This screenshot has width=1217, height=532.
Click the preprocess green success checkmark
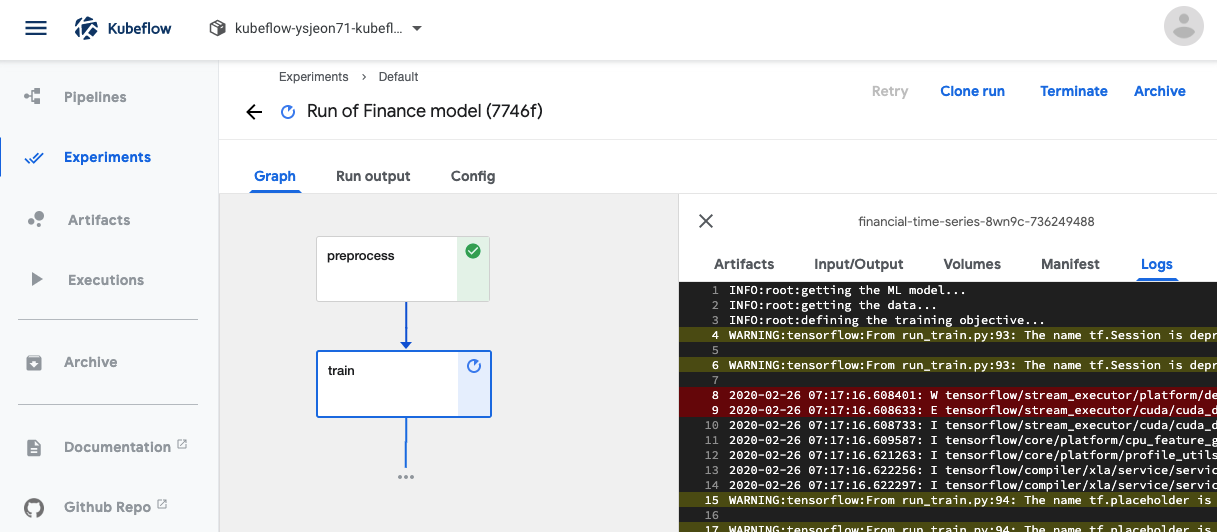(473, 251)
